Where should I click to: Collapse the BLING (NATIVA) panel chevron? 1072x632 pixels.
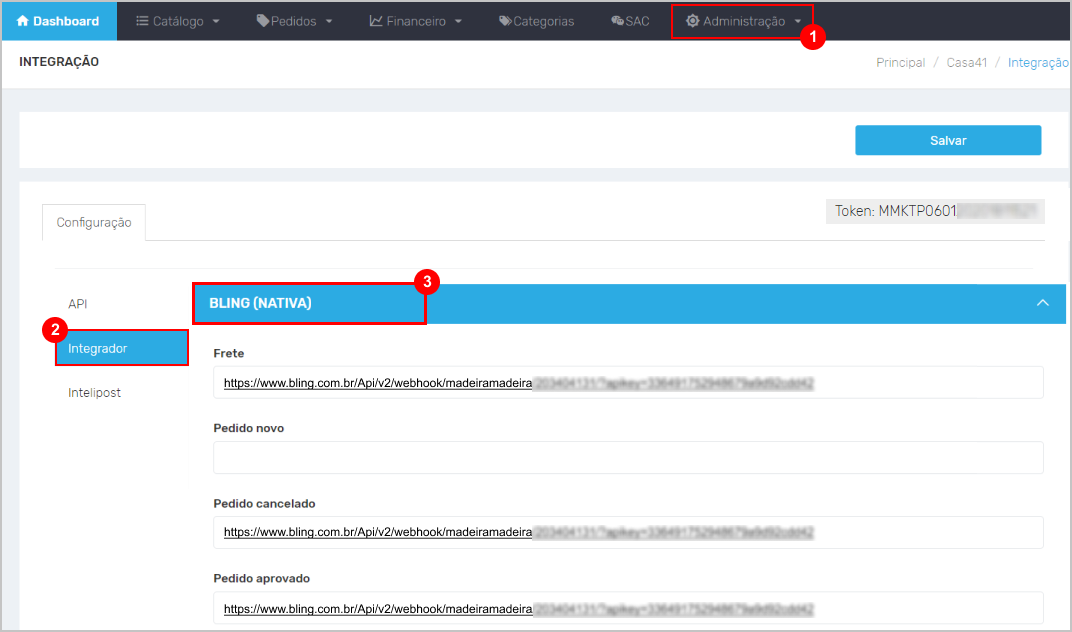pyautogui.click(x=1043, y=303)
